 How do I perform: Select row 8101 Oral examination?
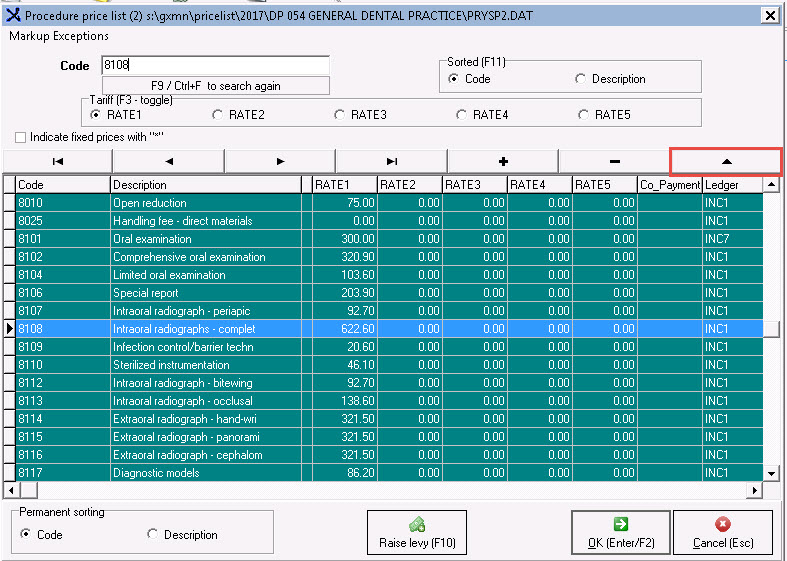point(152,239)
